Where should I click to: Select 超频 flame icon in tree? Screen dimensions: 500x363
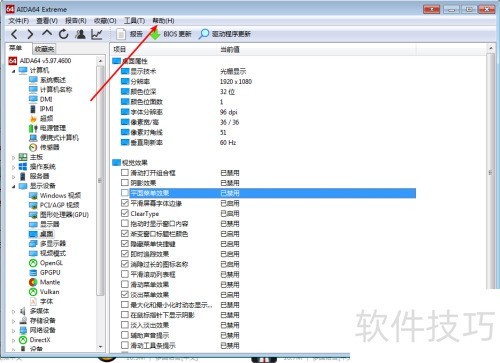tap(33, 119)
